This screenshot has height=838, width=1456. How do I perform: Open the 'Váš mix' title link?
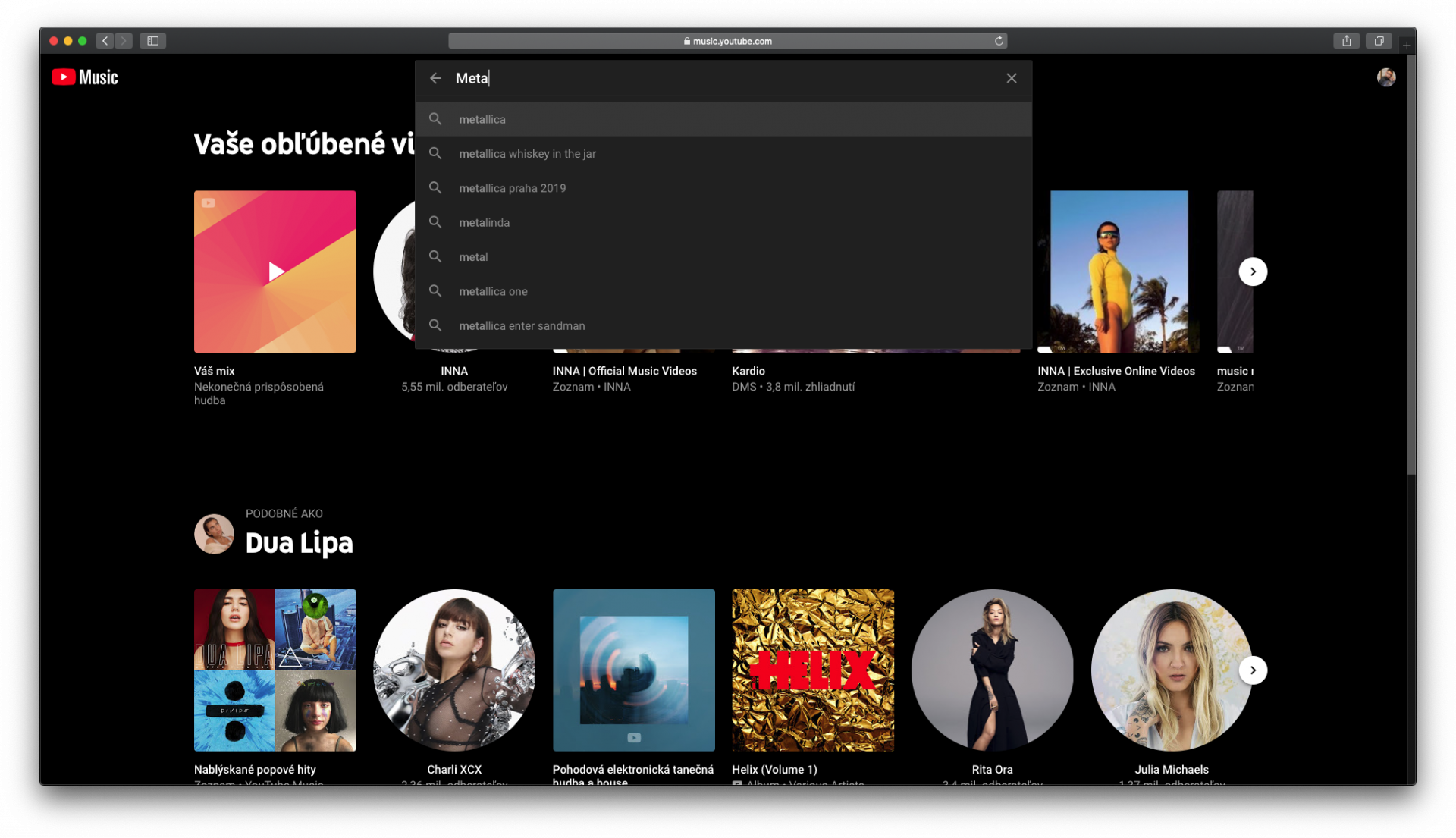214,371
